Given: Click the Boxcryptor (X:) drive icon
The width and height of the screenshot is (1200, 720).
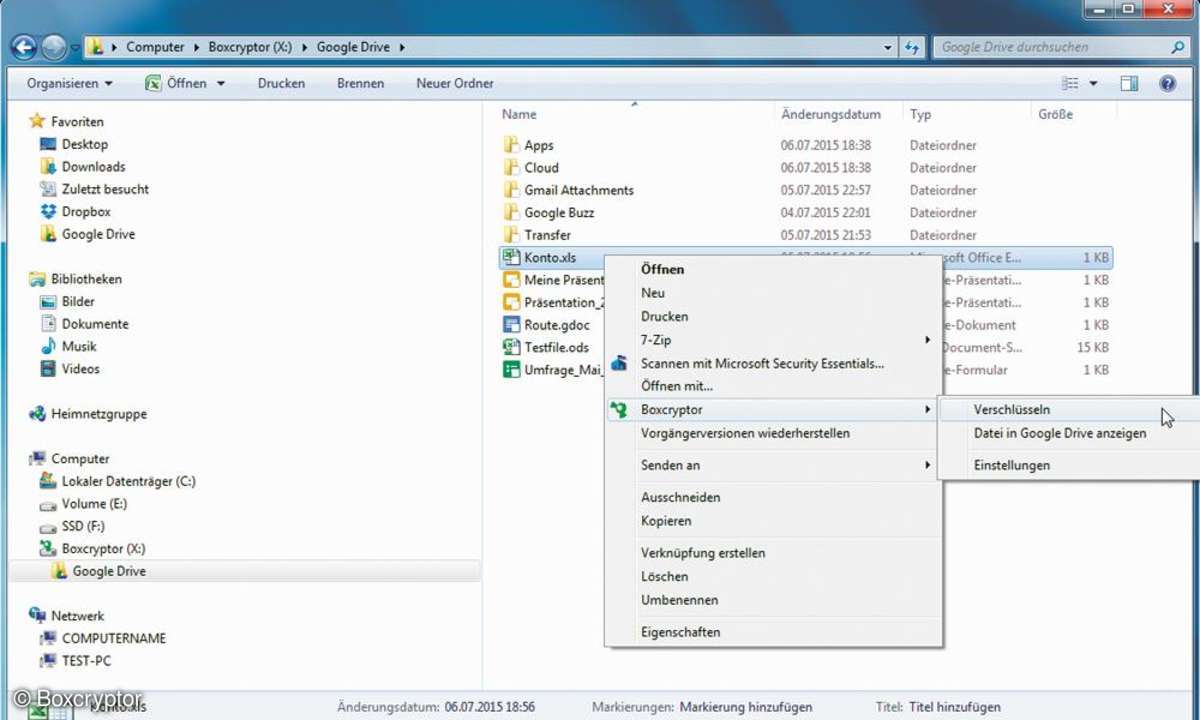Looking at the screenshot, I should pyautogui.click(x=48, y=549).
